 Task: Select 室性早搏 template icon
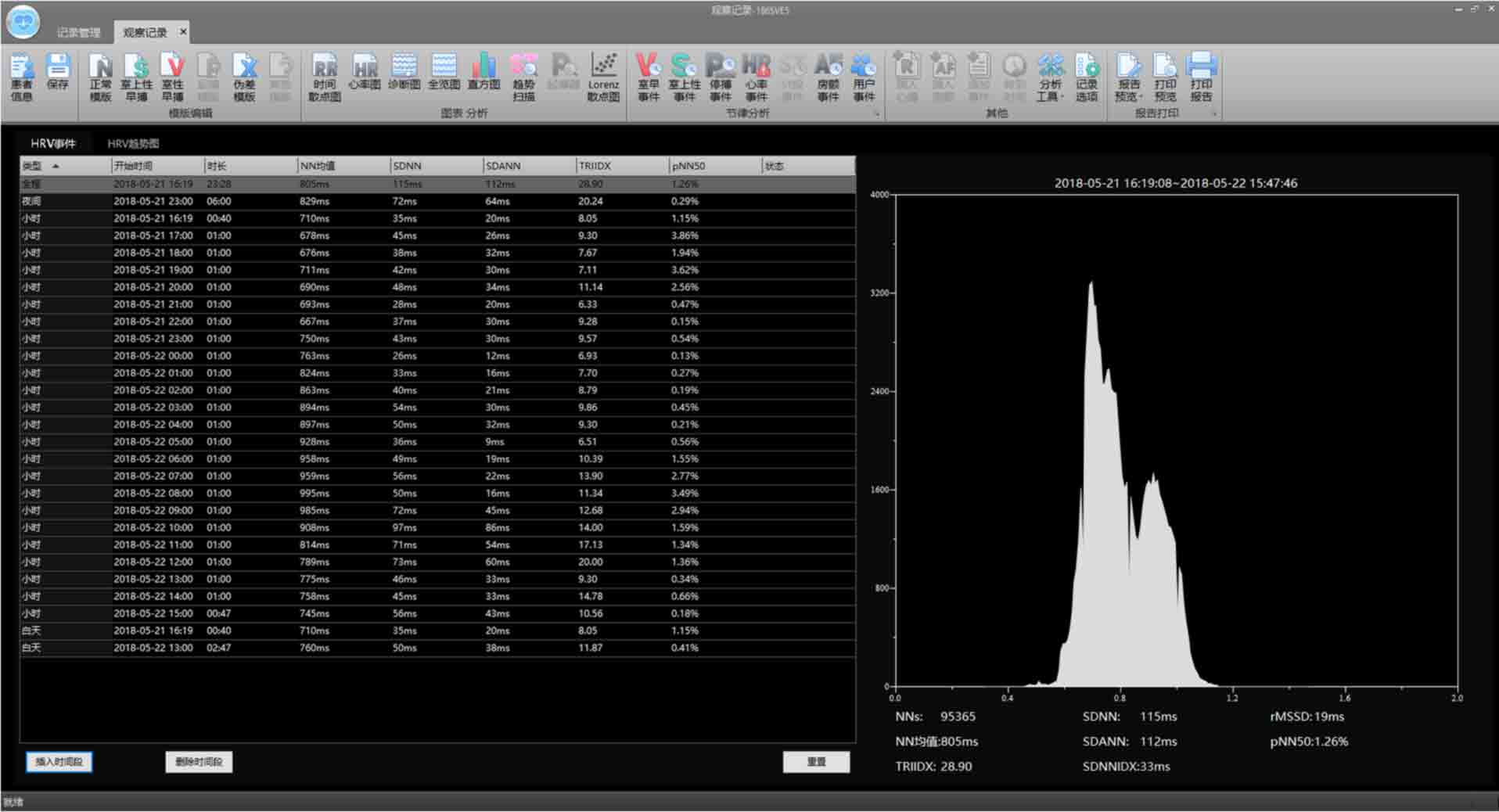(172, 77)
